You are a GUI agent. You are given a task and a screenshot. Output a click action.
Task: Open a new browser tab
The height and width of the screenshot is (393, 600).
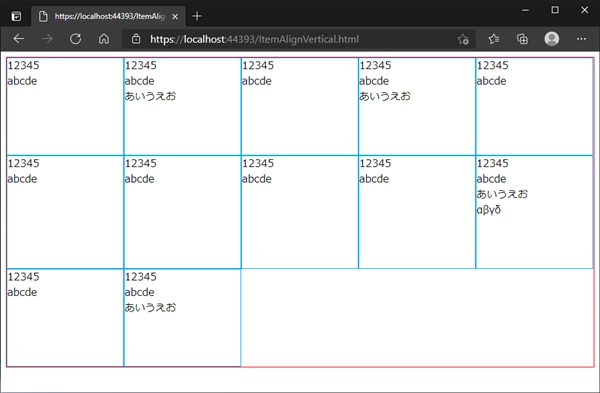(x=197, y=16)
